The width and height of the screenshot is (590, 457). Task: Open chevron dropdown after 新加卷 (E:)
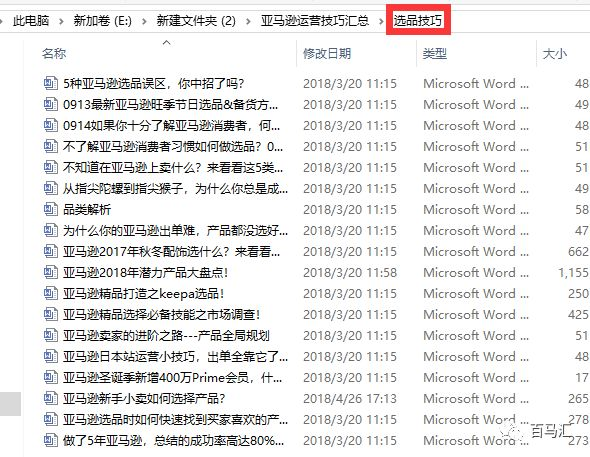click(144, 21)
